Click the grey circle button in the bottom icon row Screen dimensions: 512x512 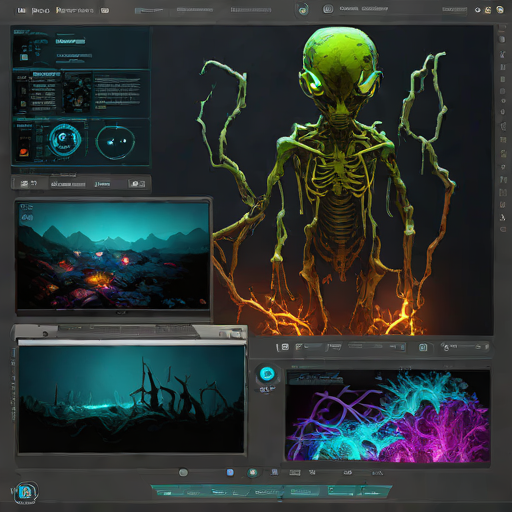[x=183, y=472]
